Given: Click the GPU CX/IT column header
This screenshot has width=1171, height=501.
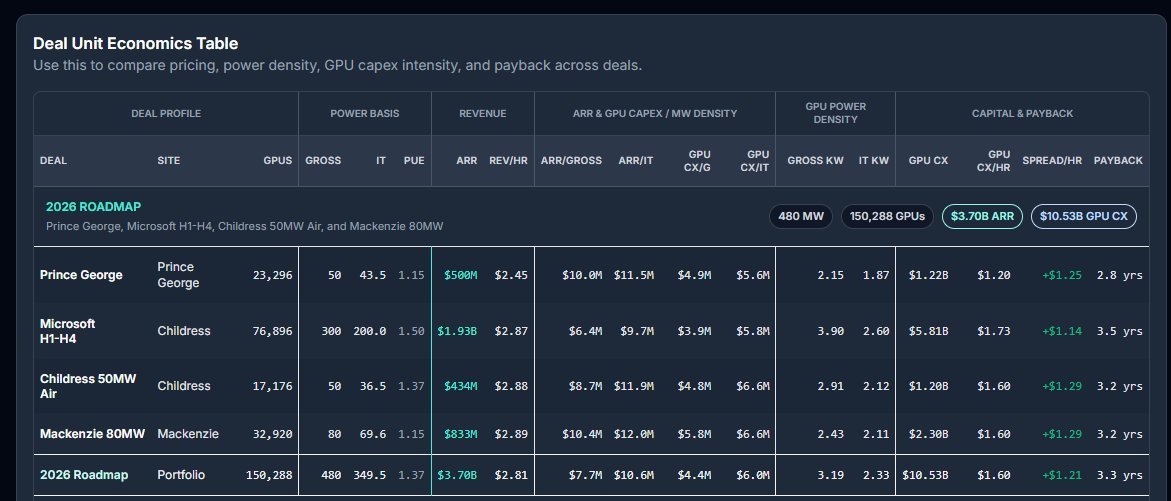Looking at the screenshot, I should [x=755, y=161].
